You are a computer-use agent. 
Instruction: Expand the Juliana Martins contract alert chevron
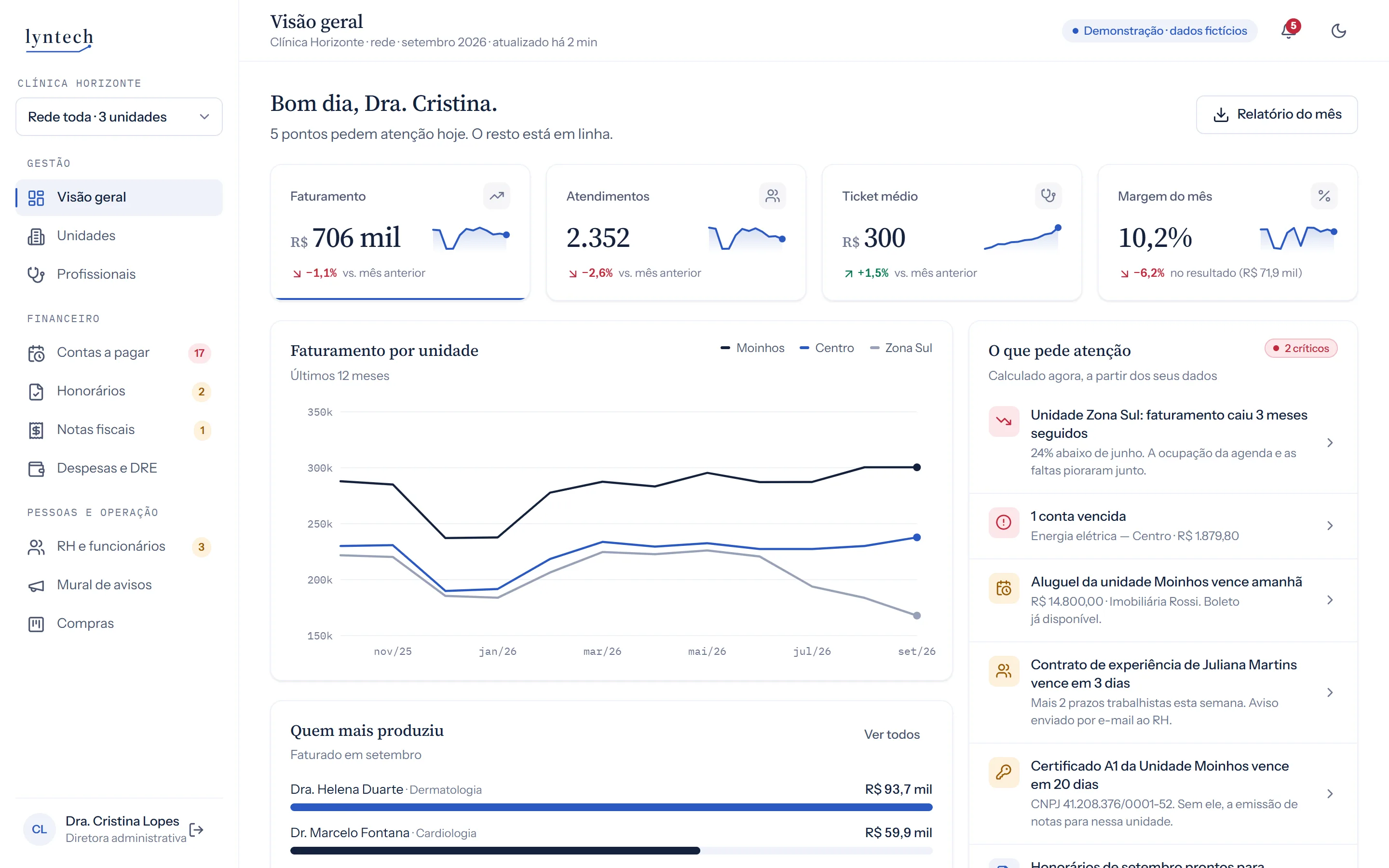point(1330,692)
